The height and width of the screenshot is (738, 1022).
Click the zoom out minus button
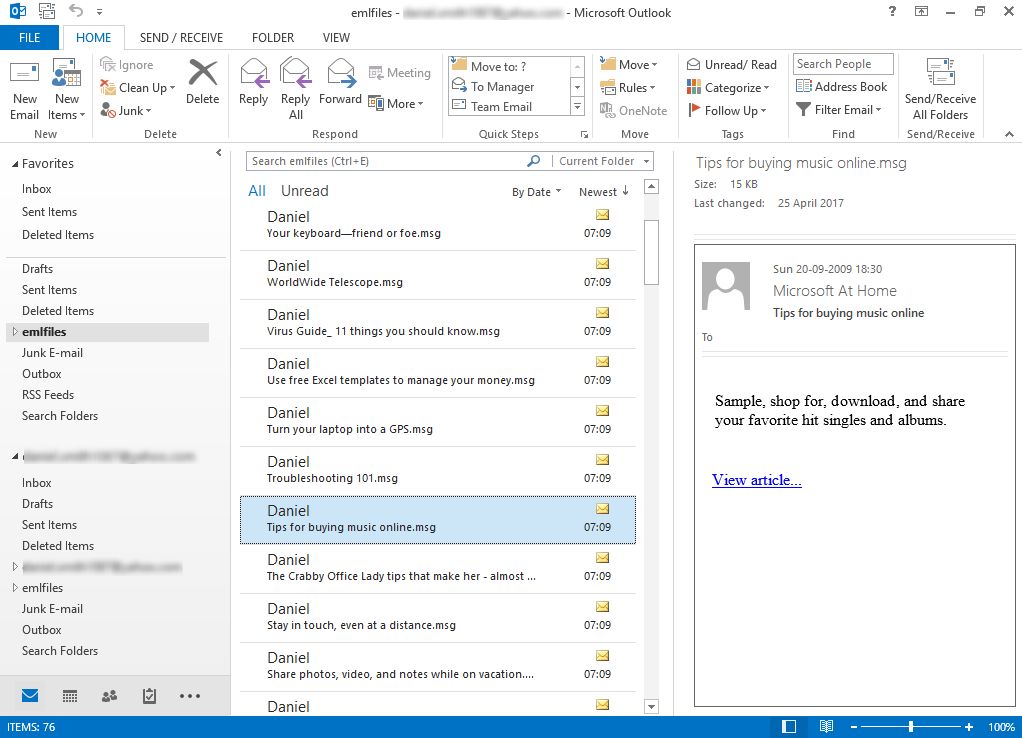click(854, 726)
